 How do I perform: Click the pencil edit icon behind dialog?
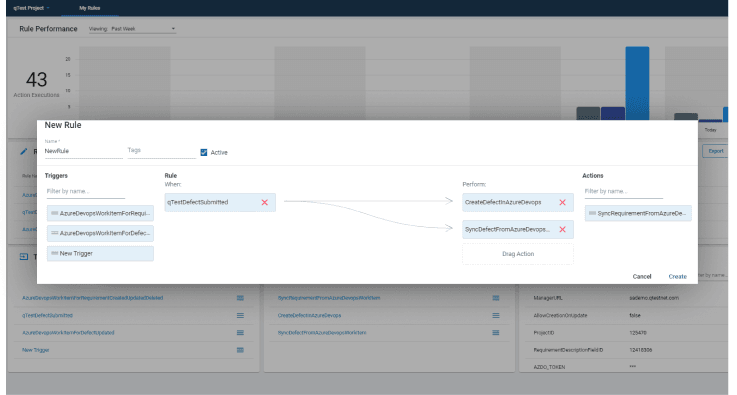[x=24, y=151]
